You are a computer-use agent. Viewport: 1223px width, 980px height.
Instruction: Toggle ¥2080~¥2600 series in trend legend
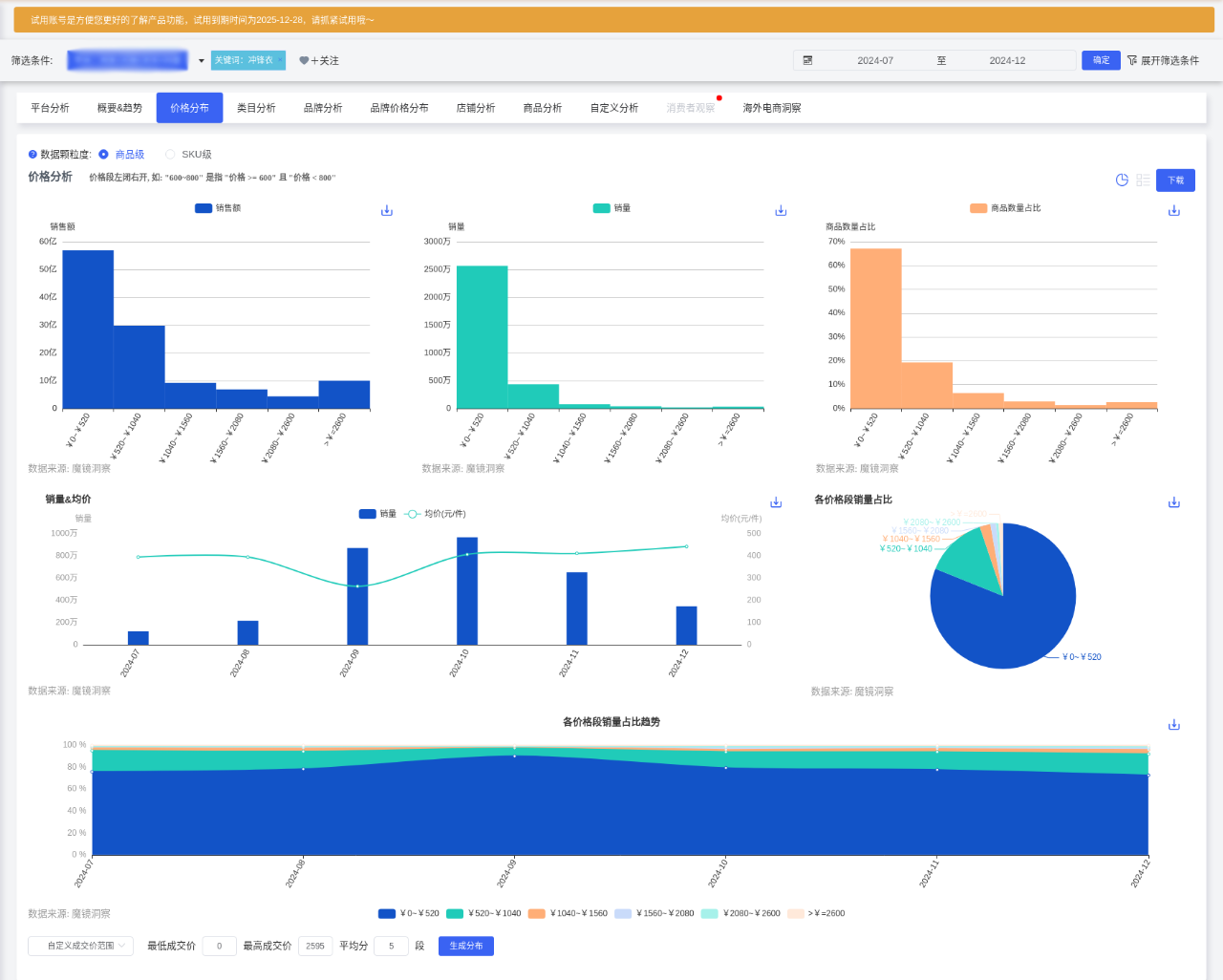[740, 913]
